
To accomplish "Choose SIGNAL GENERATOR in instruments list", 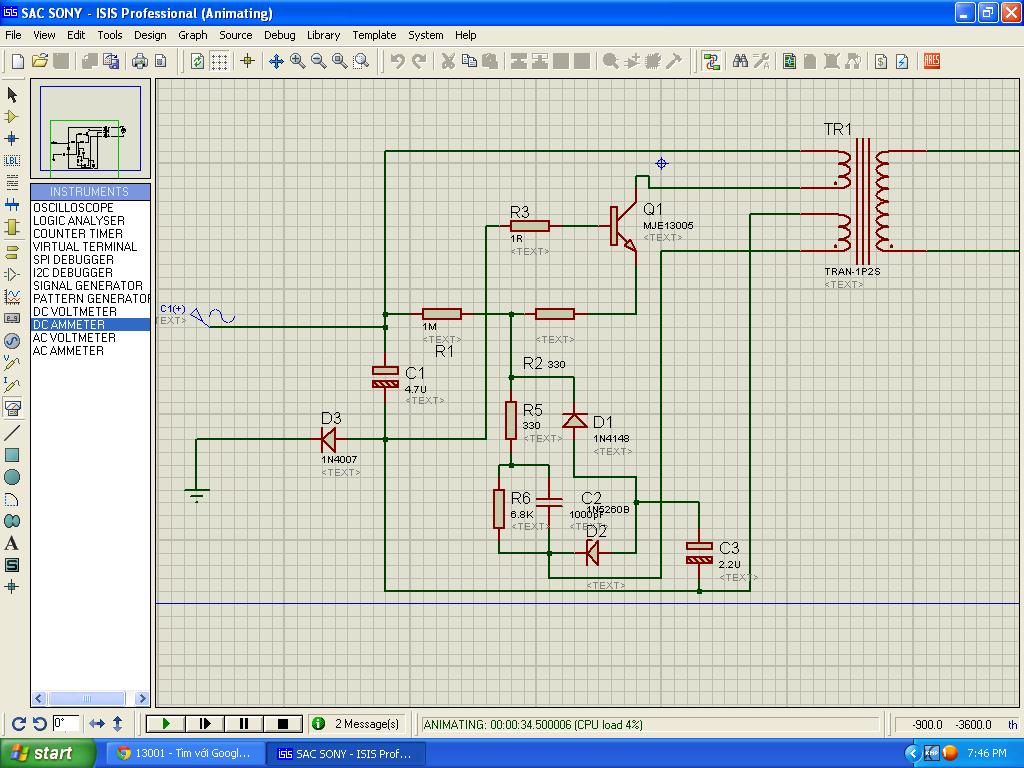I will click(x=87, y=286).
